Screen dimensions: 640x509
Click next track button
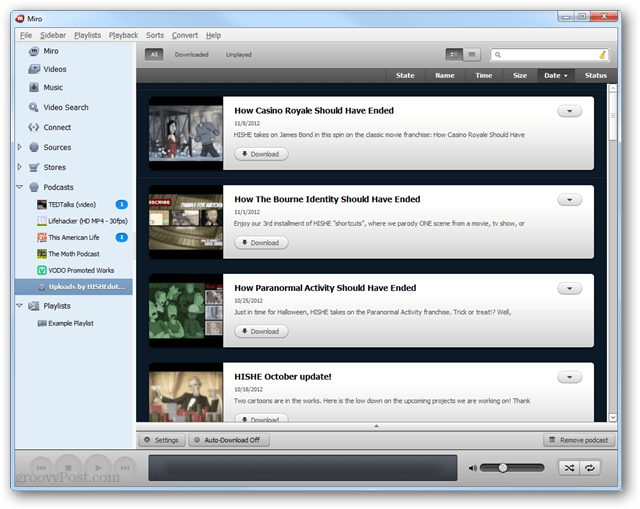point(125,468)
